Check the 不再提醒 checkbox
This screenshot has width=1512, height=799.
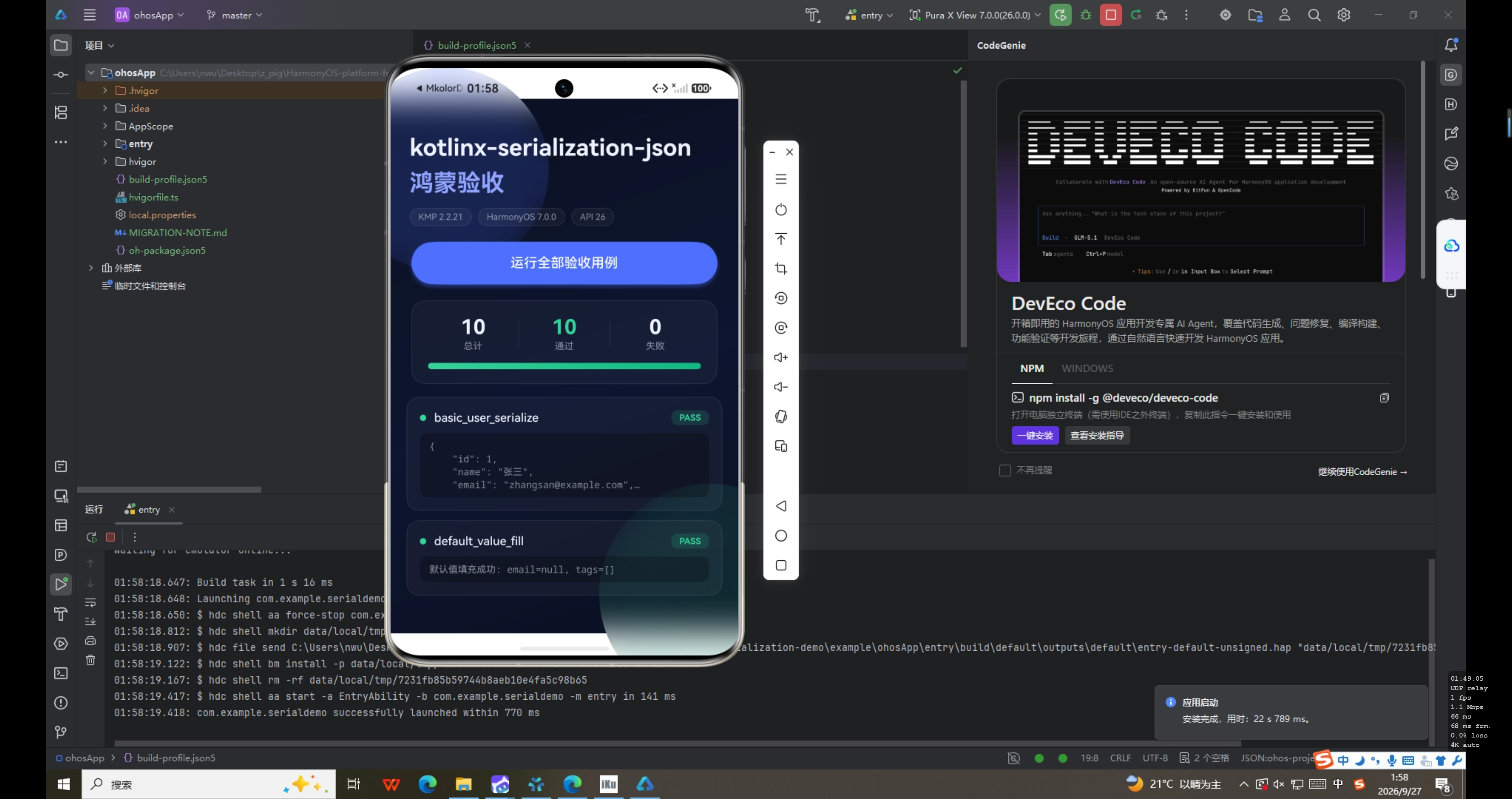point(1005,470)
